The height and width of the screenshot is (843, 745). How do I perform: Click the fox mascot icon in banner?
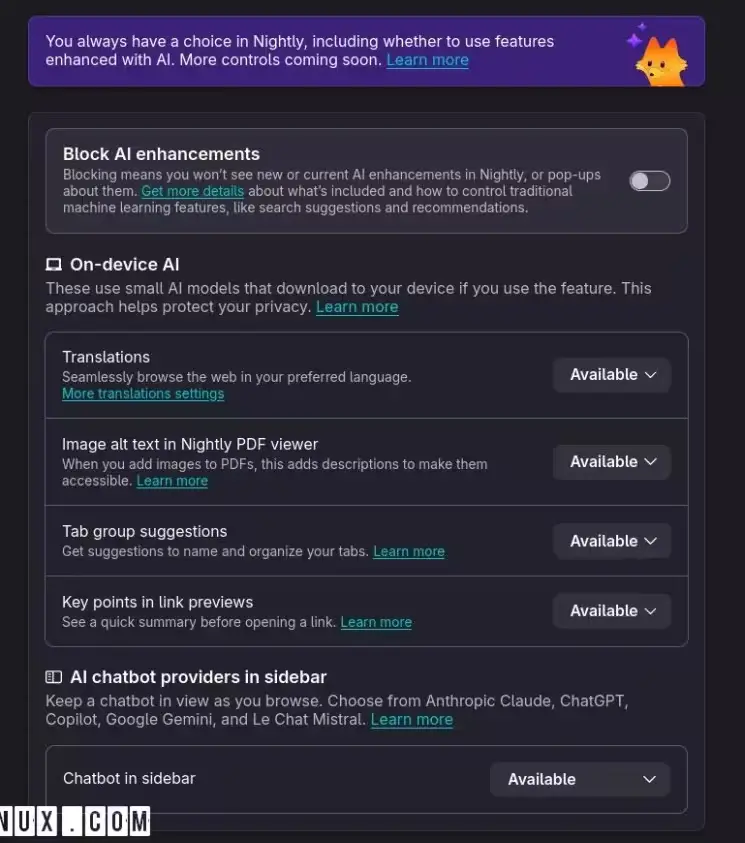pos(663,61)
